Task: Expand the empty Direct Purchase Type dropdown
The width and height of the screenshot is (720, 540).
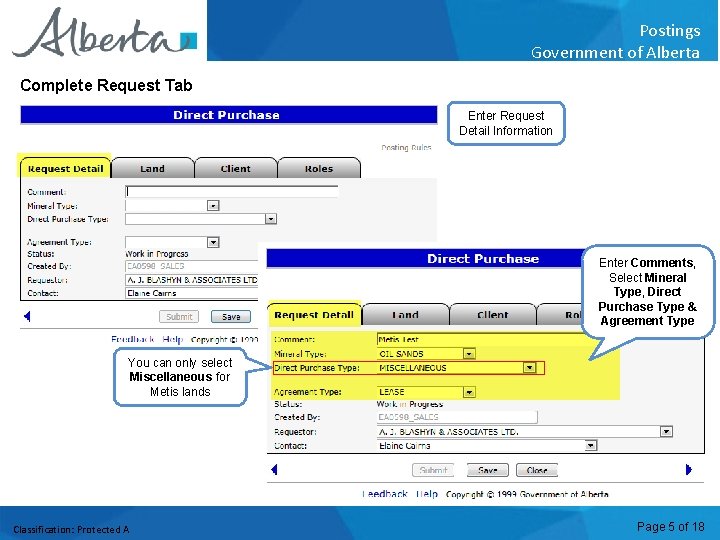Action: point(271,219)
